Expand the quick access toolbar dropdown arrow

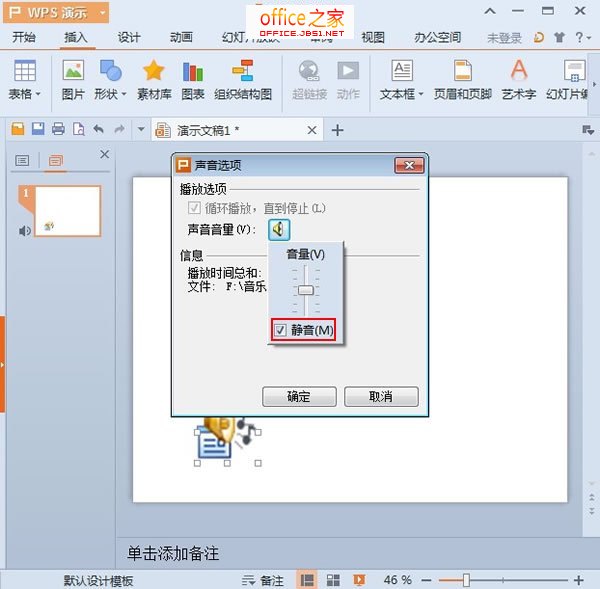[x=141, y=129]
